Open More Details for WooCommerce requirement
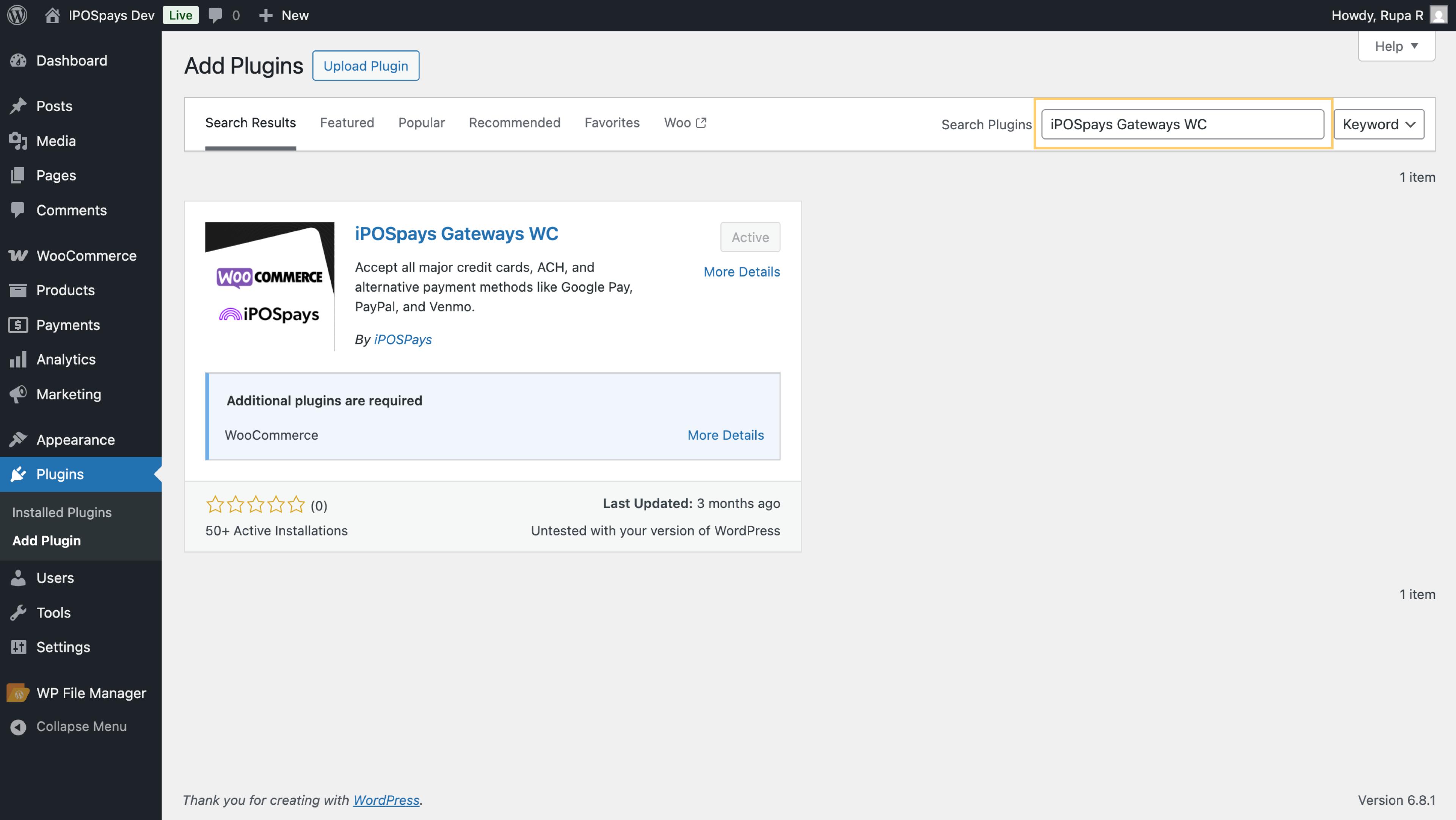The image size is (1456, 820). [725, 435]
